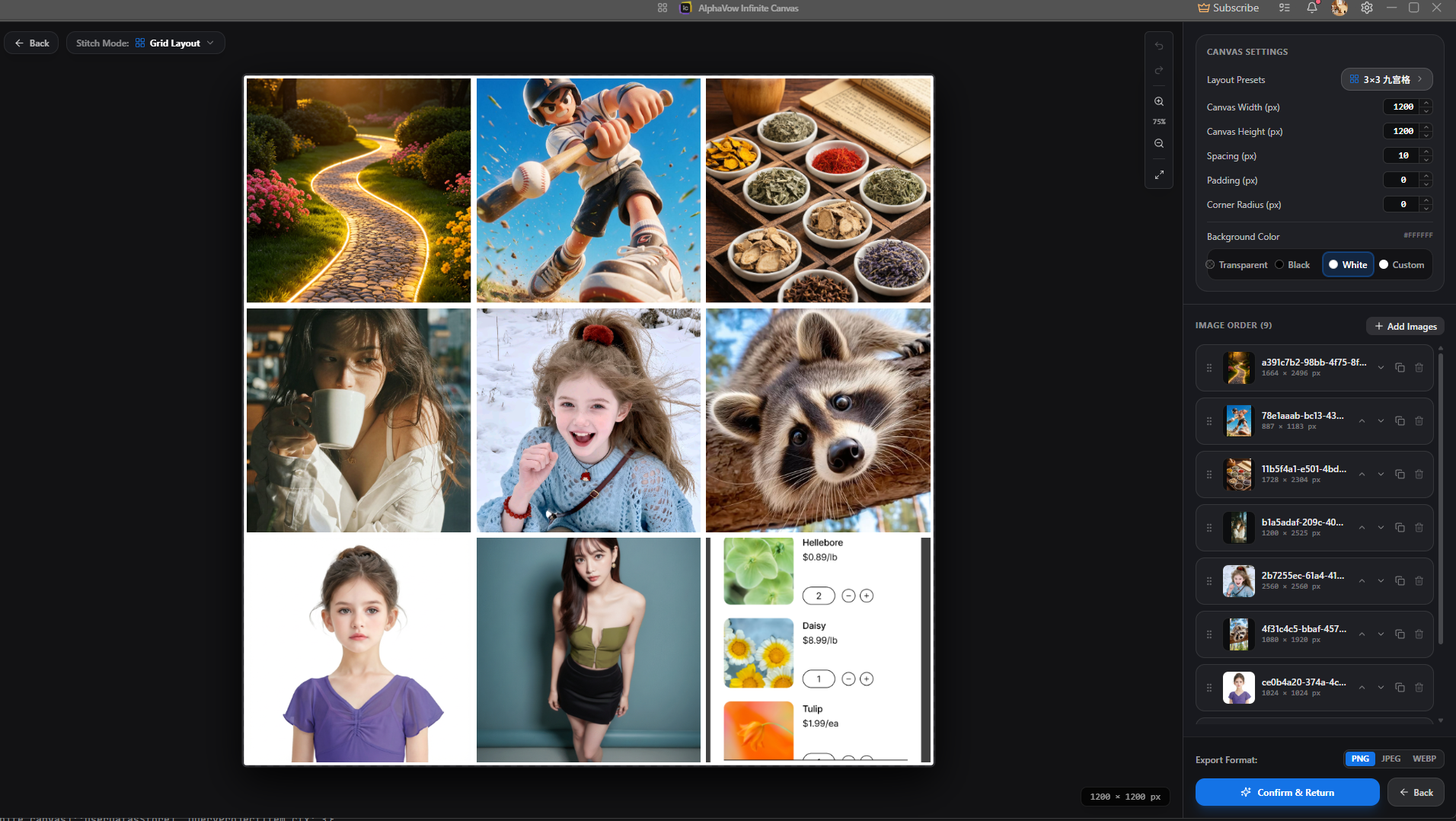Select Transparent background option
Image resolution: width=1456 pixels, height=821 pixels.
pyautogui.click(x=1237, y=265)
